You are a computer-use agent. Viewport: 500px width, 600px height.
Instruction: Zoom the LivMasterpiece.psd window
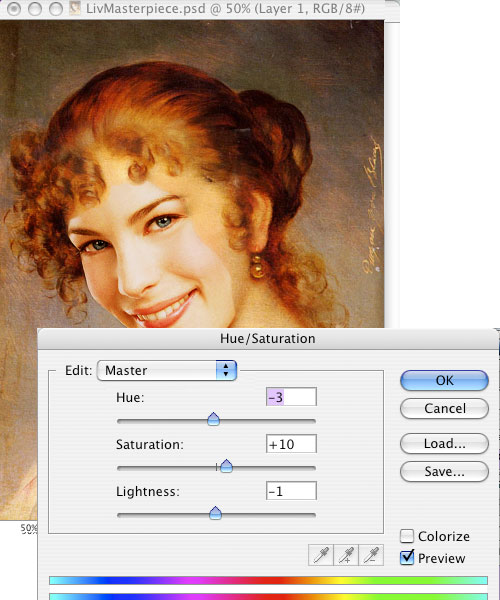coord(56,8)
